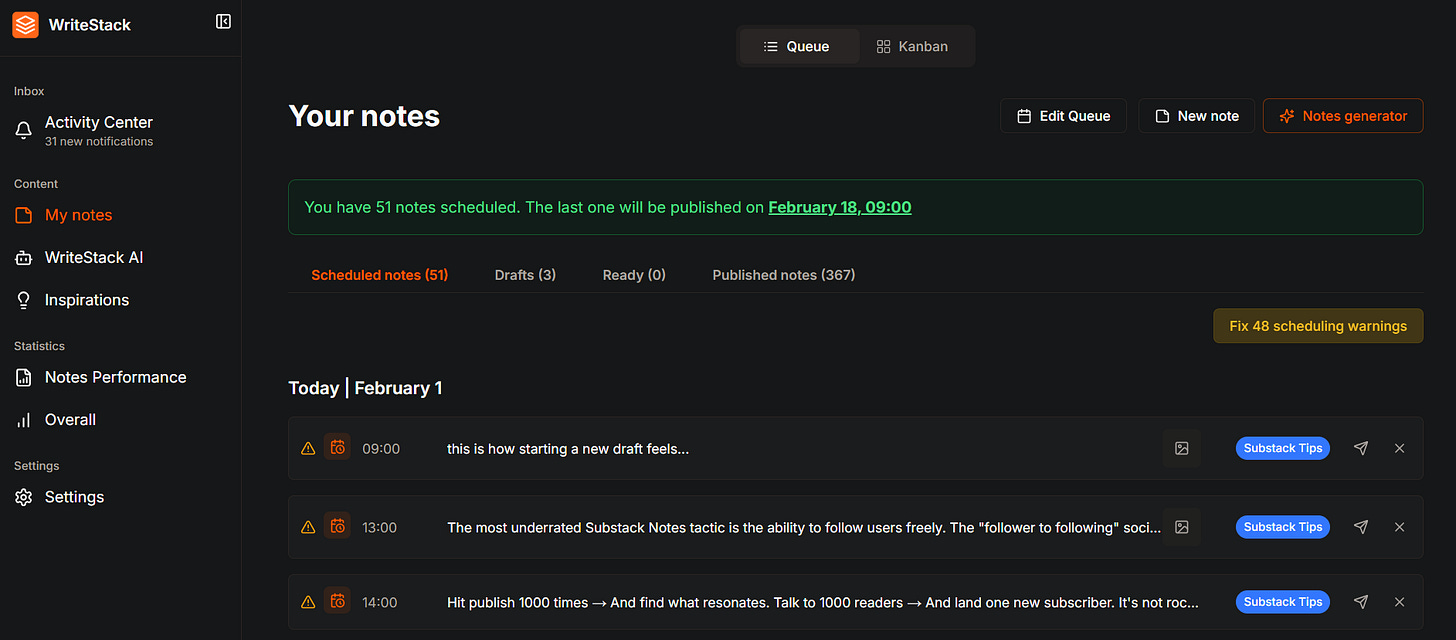Click the schedule clock icon for 13:00 note
Screen dimensions: 1456x640
[338, 526]
